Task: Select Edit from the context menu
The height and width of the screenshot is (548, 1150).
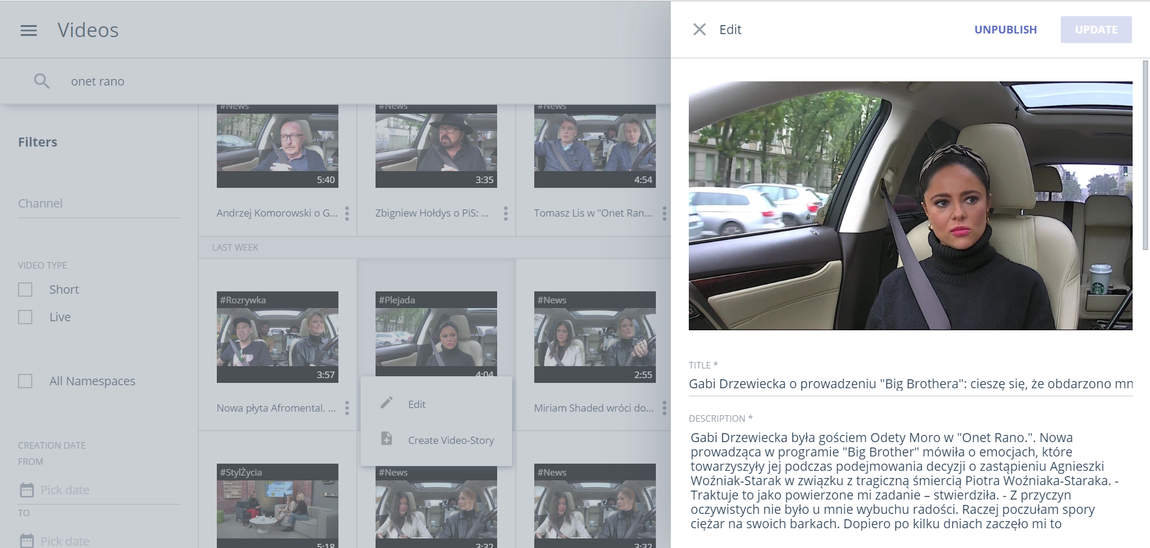Action: [x=436, y=403]
